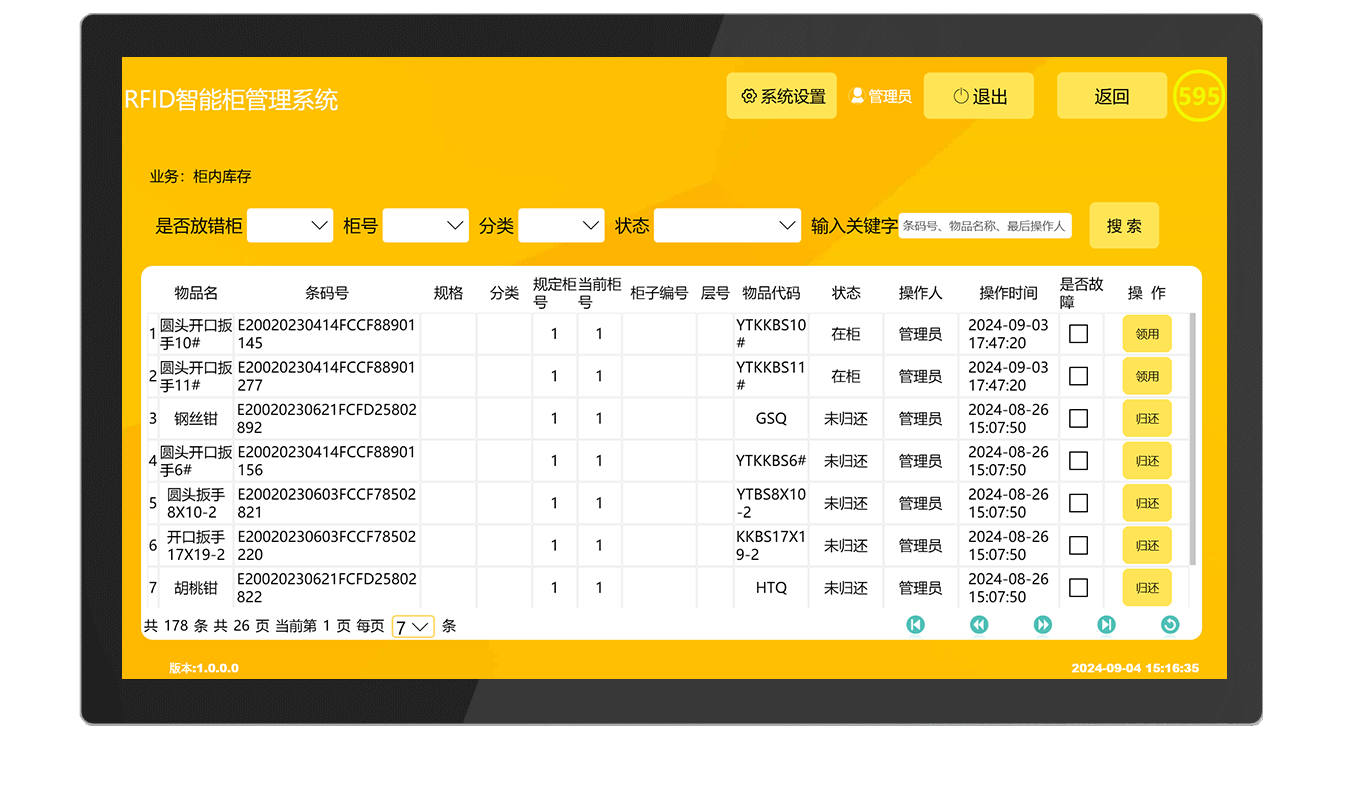The width and height of the screenshot is (1370, 789).
Task: Click the 退出 logout button
Action: (x=979, y=96)
